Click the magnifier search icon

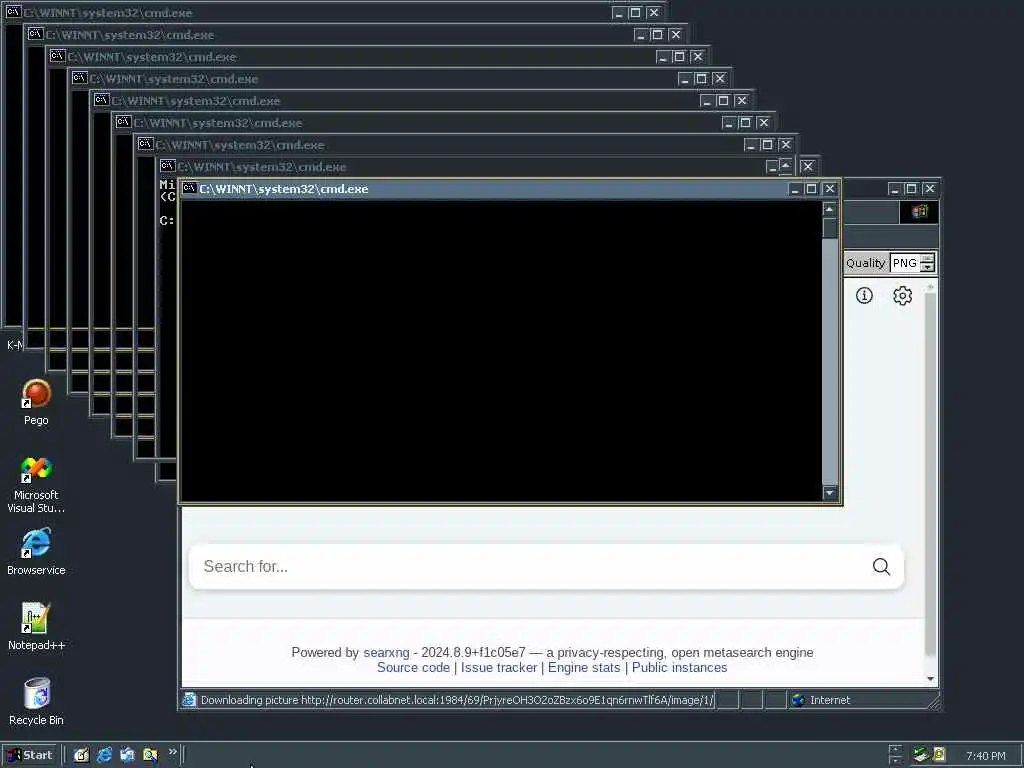pos(881,566)
